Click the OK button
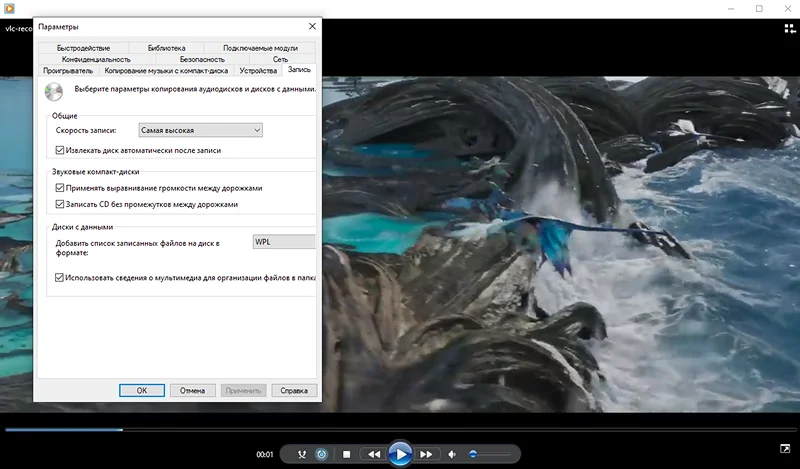The height and width of the screenshot is (469, 800). click(x=142, y=390)
